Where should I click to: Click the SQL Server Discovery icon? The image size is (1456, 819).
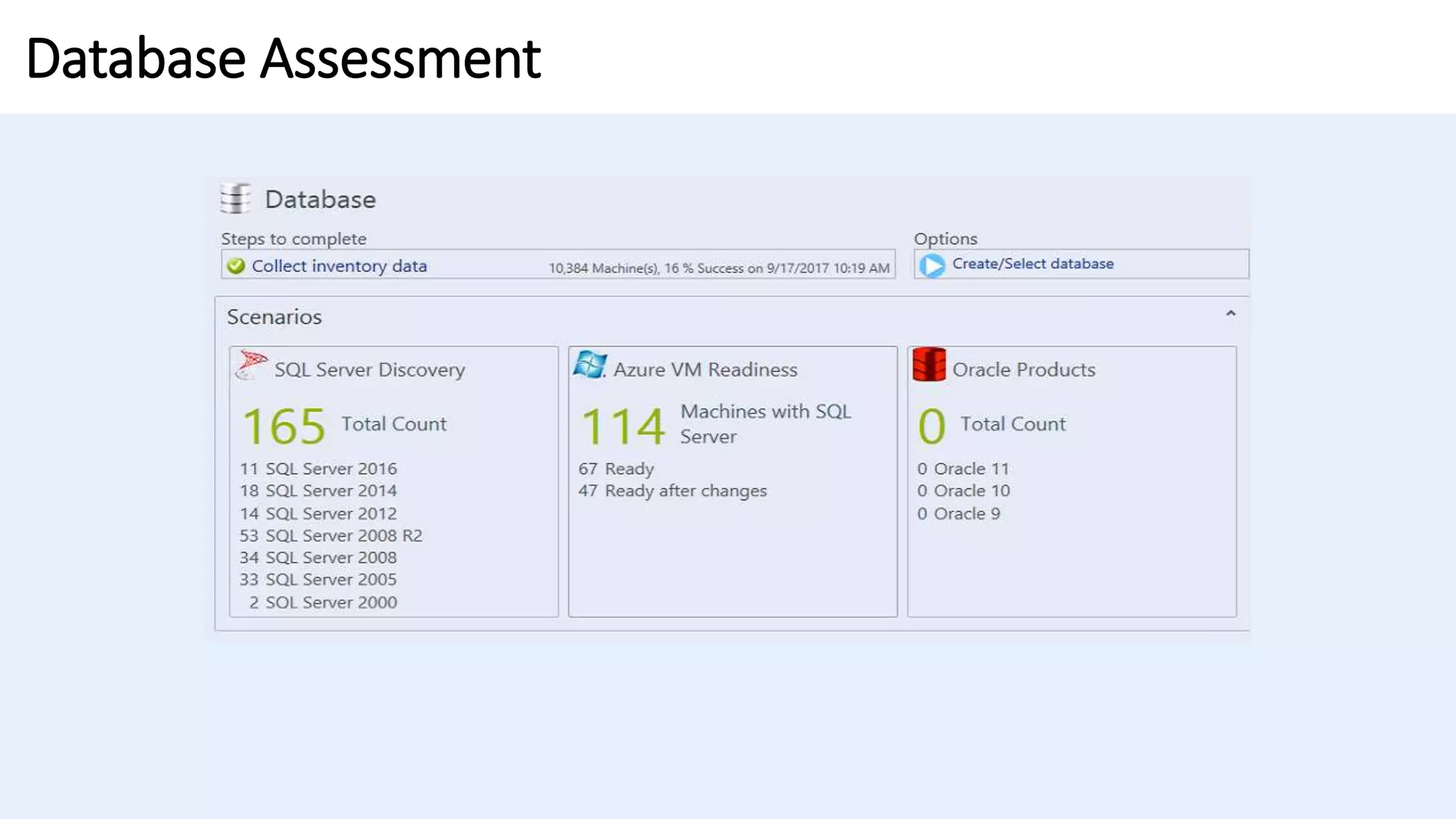pyautogui.click(x=251, y=365)
